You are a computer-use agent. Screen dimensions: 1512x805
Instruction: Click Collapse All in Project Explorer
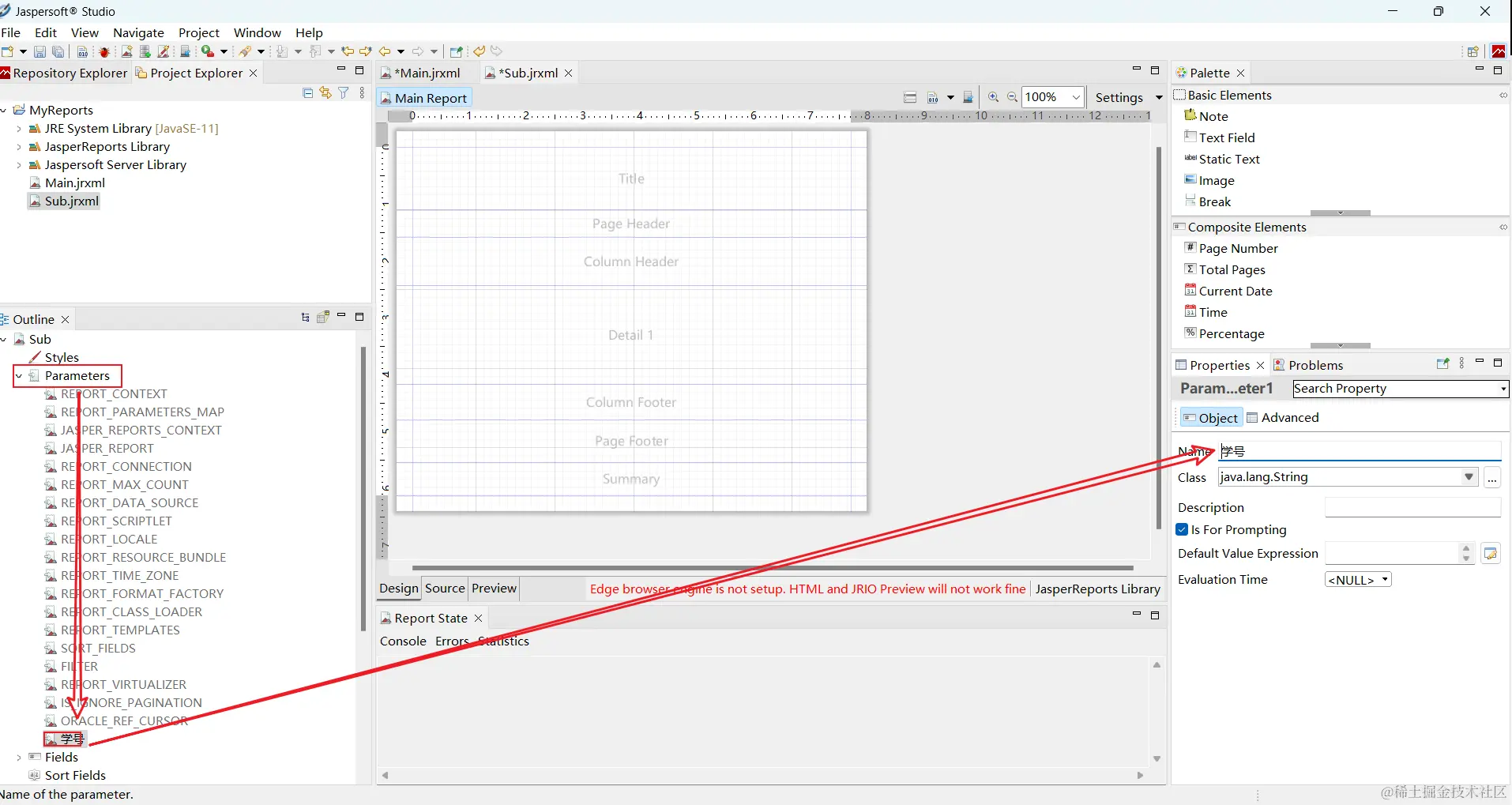coord(308,93)
